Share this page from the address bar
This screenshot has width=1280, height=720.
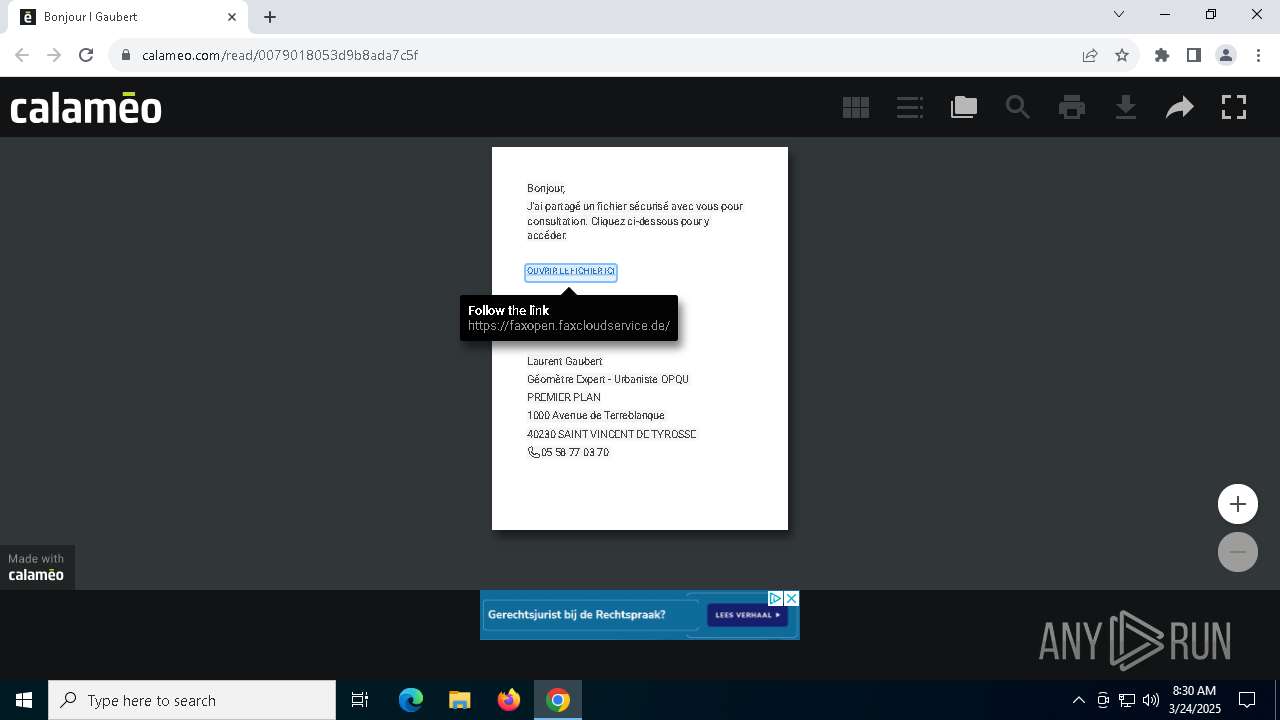(1090, 55)
